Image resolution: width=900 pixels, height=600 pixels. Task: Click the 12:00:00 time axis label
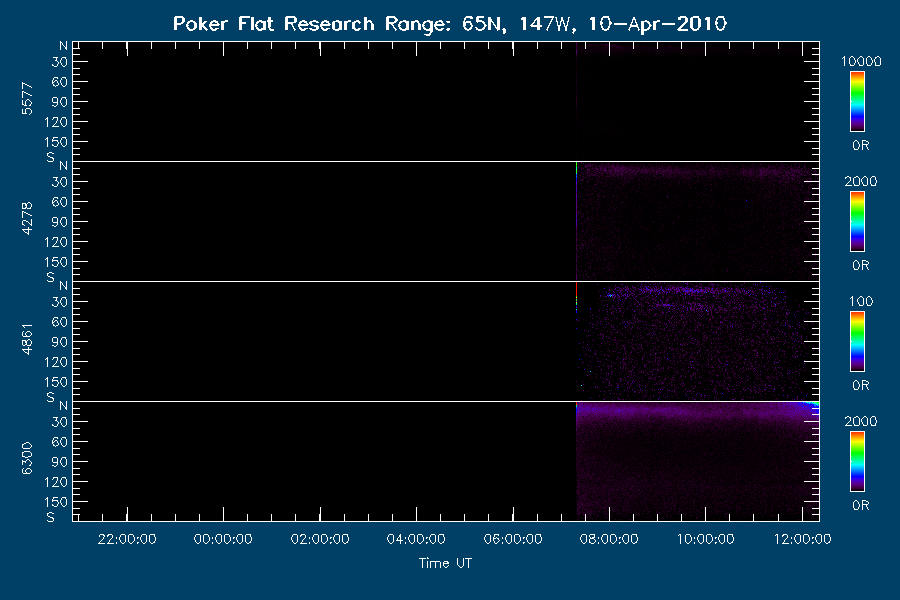[x=802, y=539]
